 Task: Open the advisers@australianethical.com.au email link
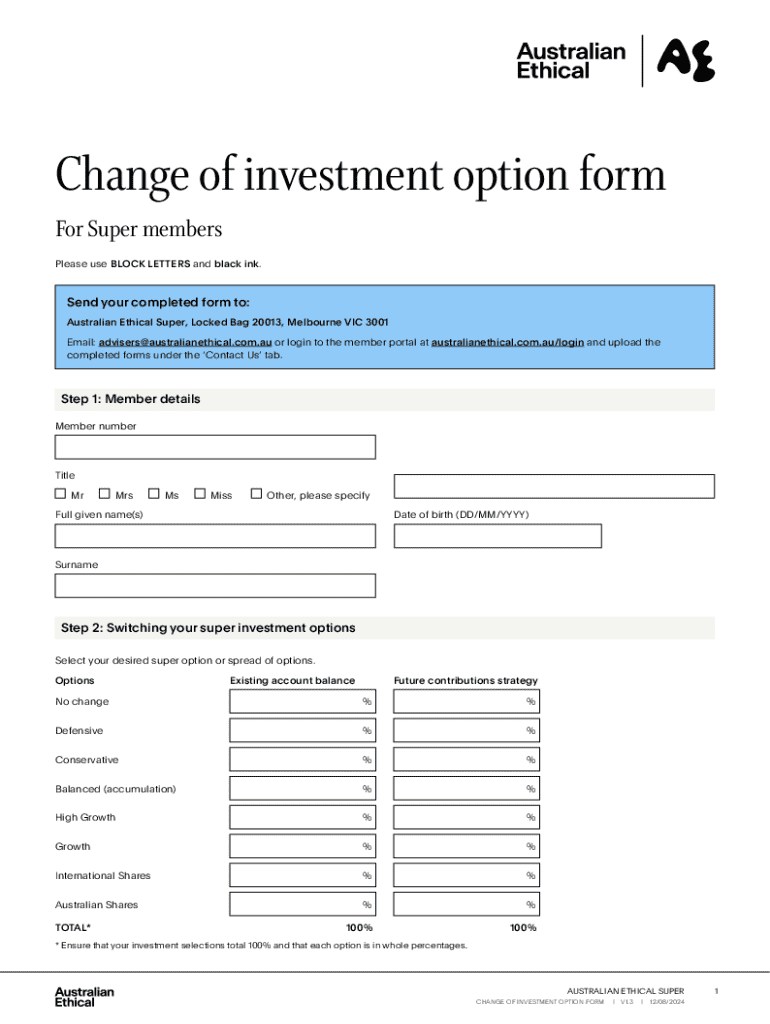tap(185, 342)
